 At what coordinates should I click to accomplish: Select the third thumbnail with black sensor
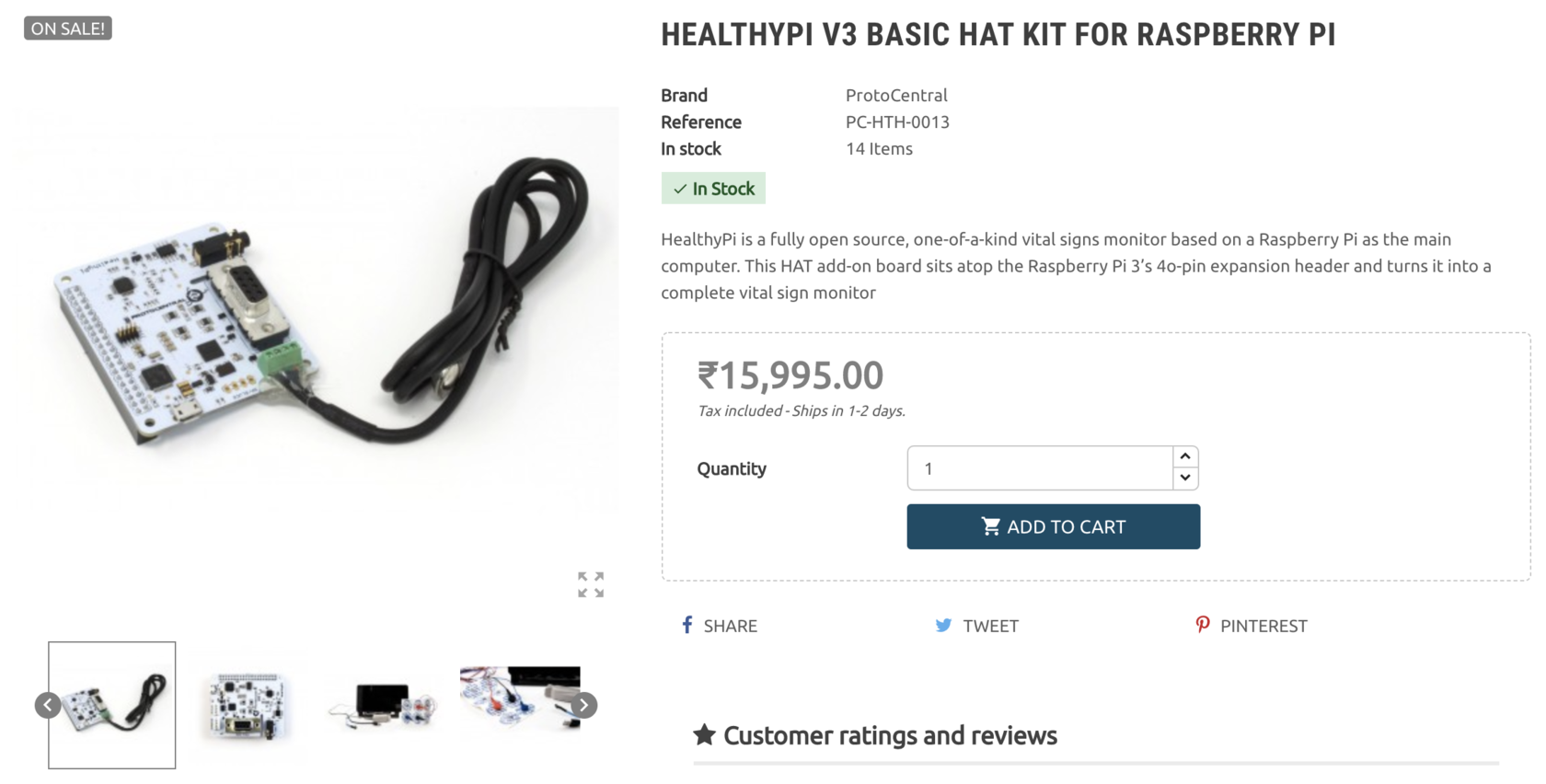click(x=383, y=705)
